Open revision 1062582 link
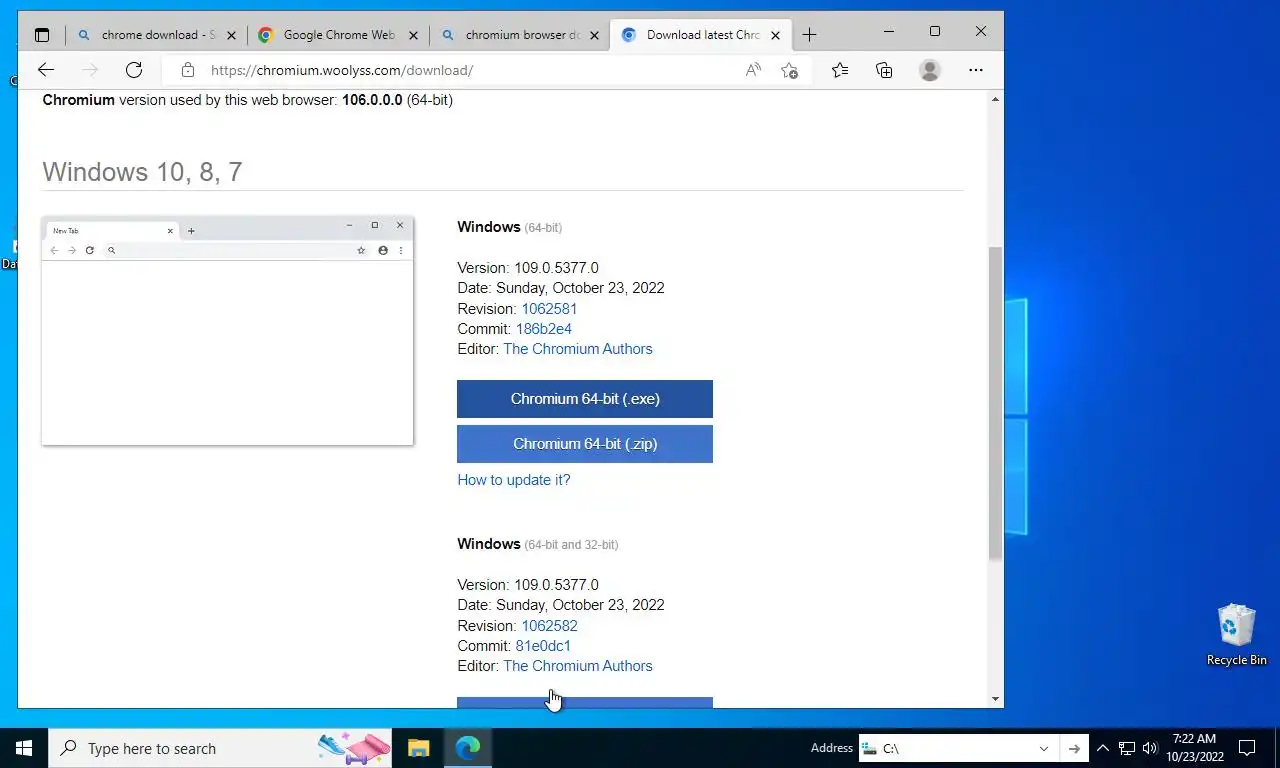 click(549, 626)
